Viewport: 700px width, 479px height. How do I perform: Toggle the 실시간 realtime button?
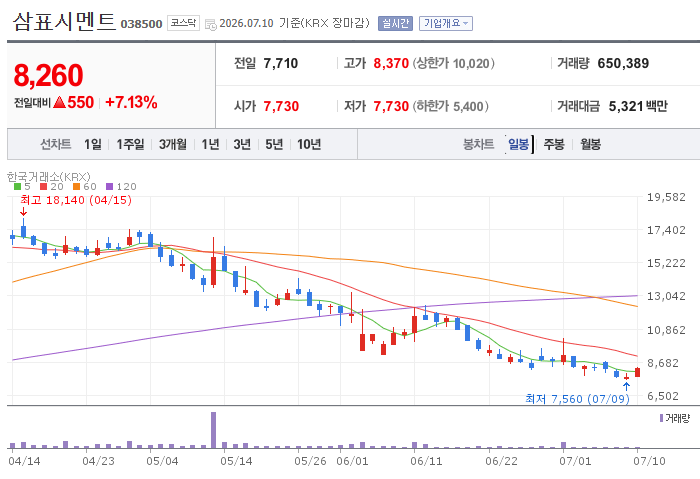pyautogui.click(x=395, y=23)
